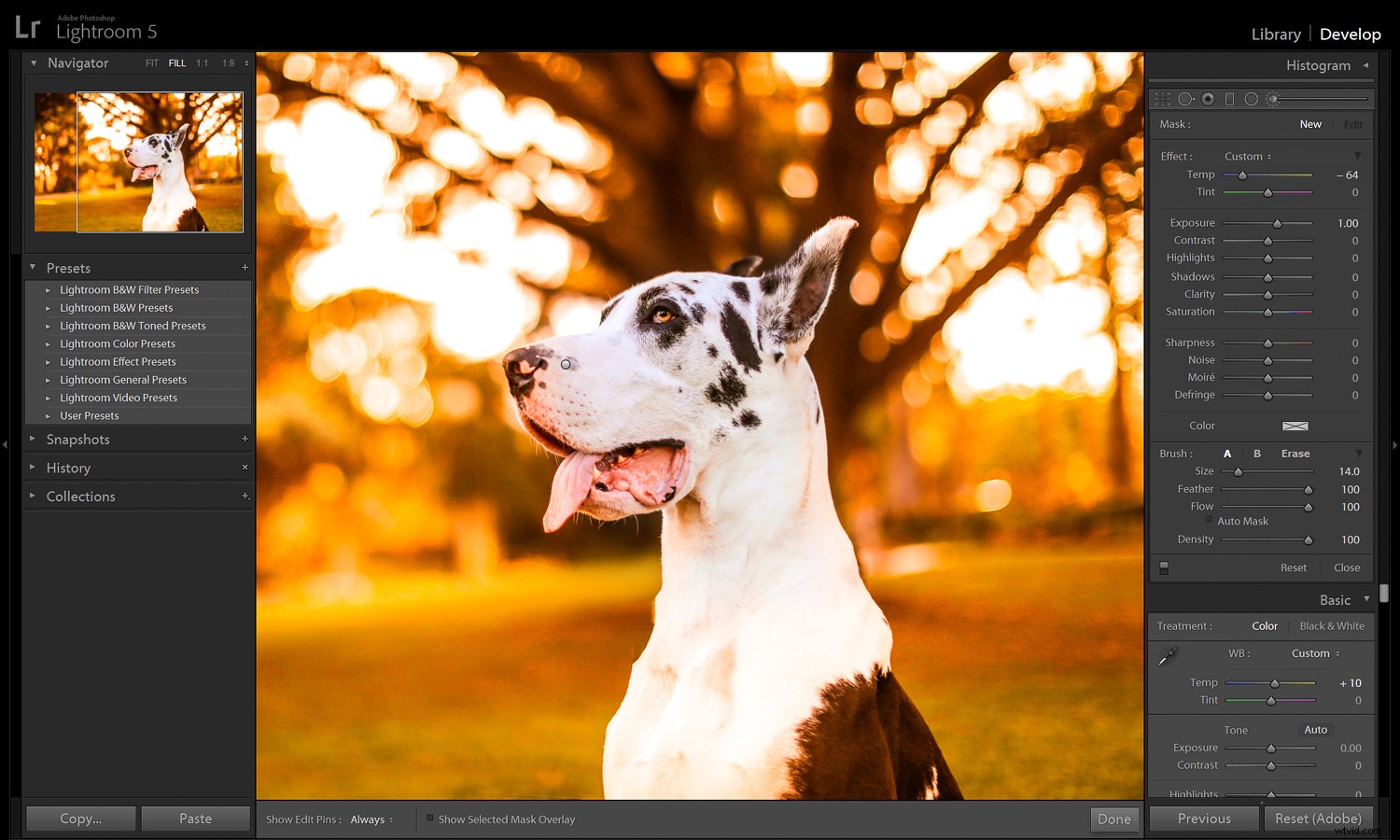1400x840 pixels.
Task: Click the Navigator FILL zoom option
Action: click(176, 63)
